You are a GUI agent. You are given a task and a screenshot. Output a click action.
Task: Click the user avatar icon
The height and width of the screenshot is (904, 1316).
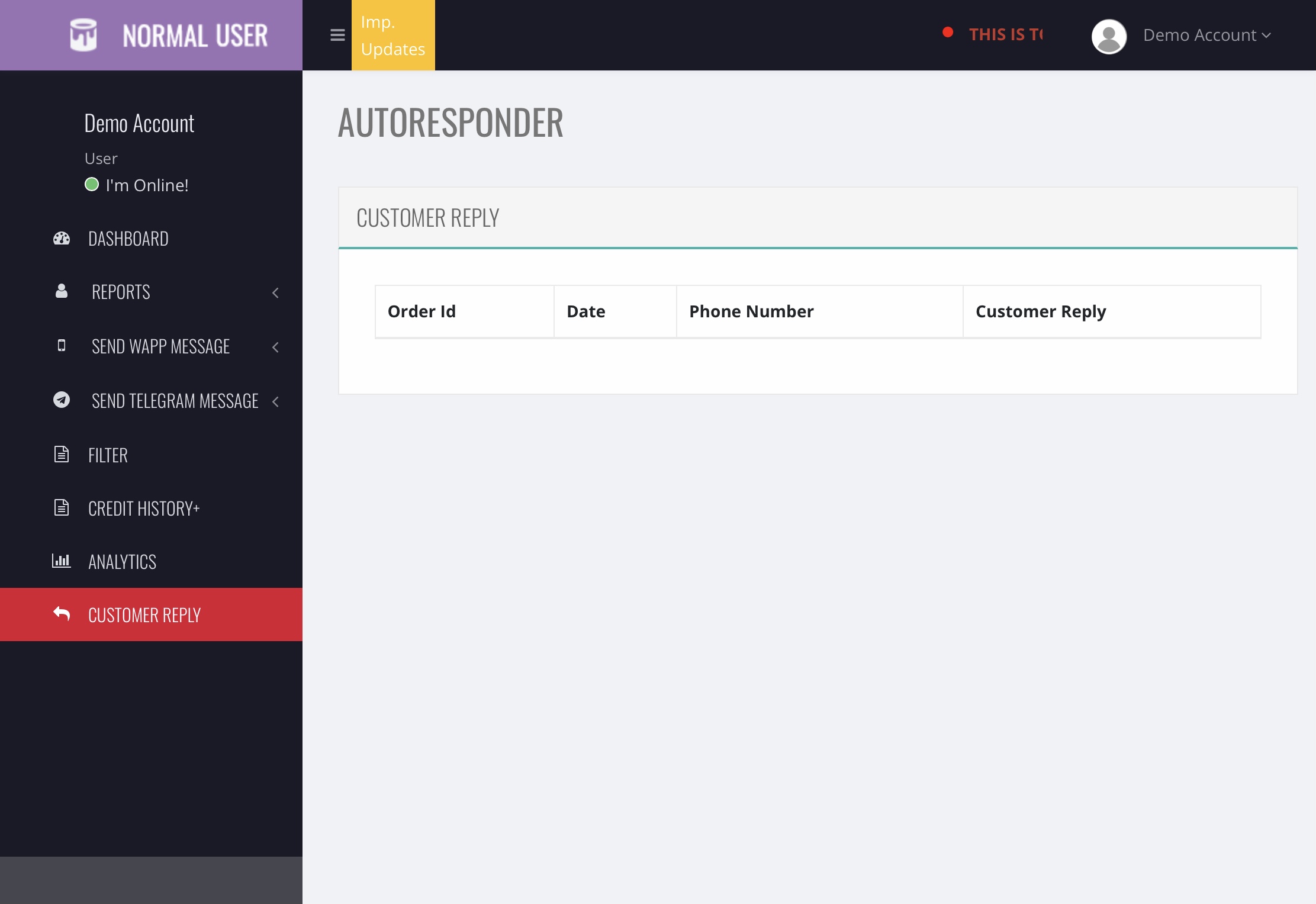click(x=1109, y=36)
